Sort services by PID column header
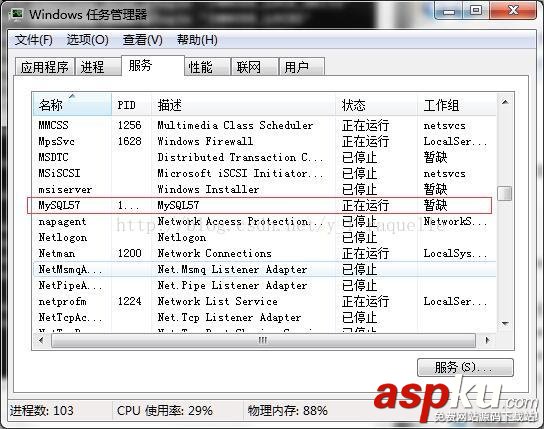 131,104
